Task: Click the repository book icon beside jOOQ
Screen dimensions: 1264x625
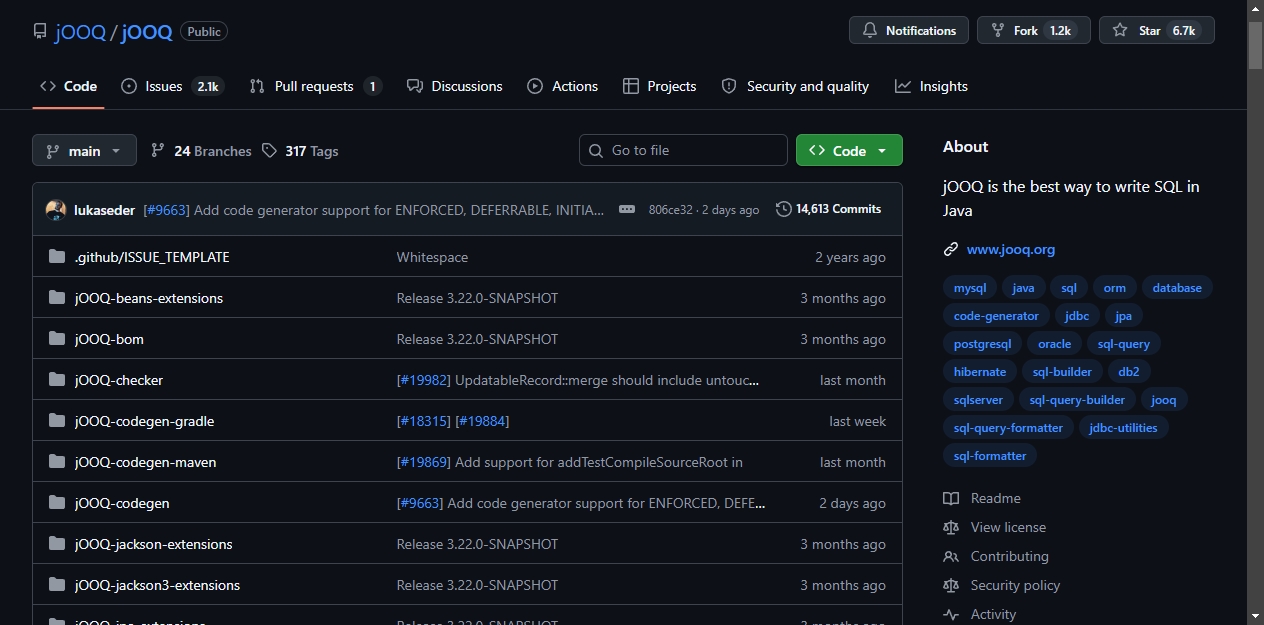Action: 39,31
